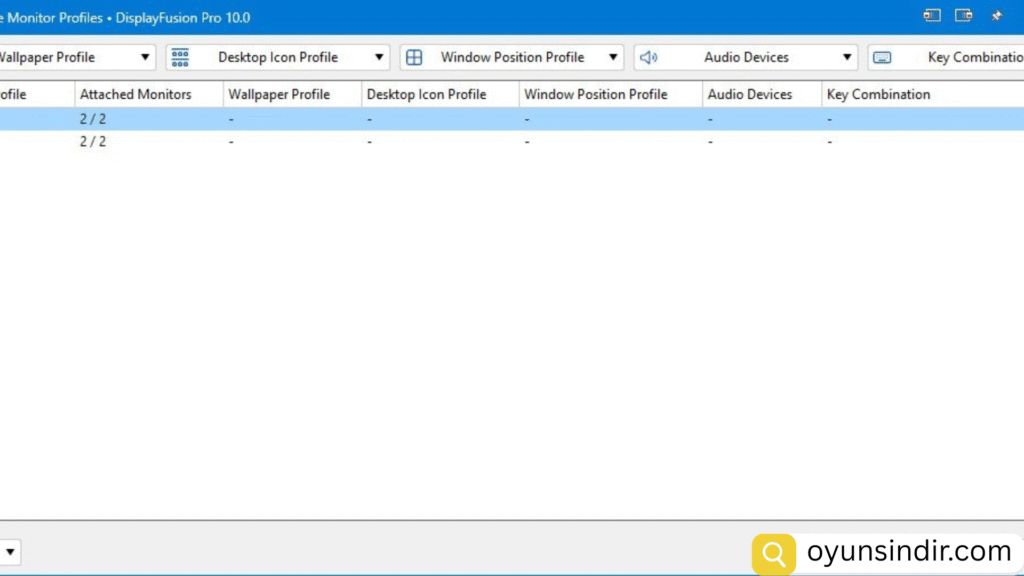Screen dimensions: 1024x576
Task: Click the move-window-to-previous-monitor title bar icon
Action: (932, 16)
